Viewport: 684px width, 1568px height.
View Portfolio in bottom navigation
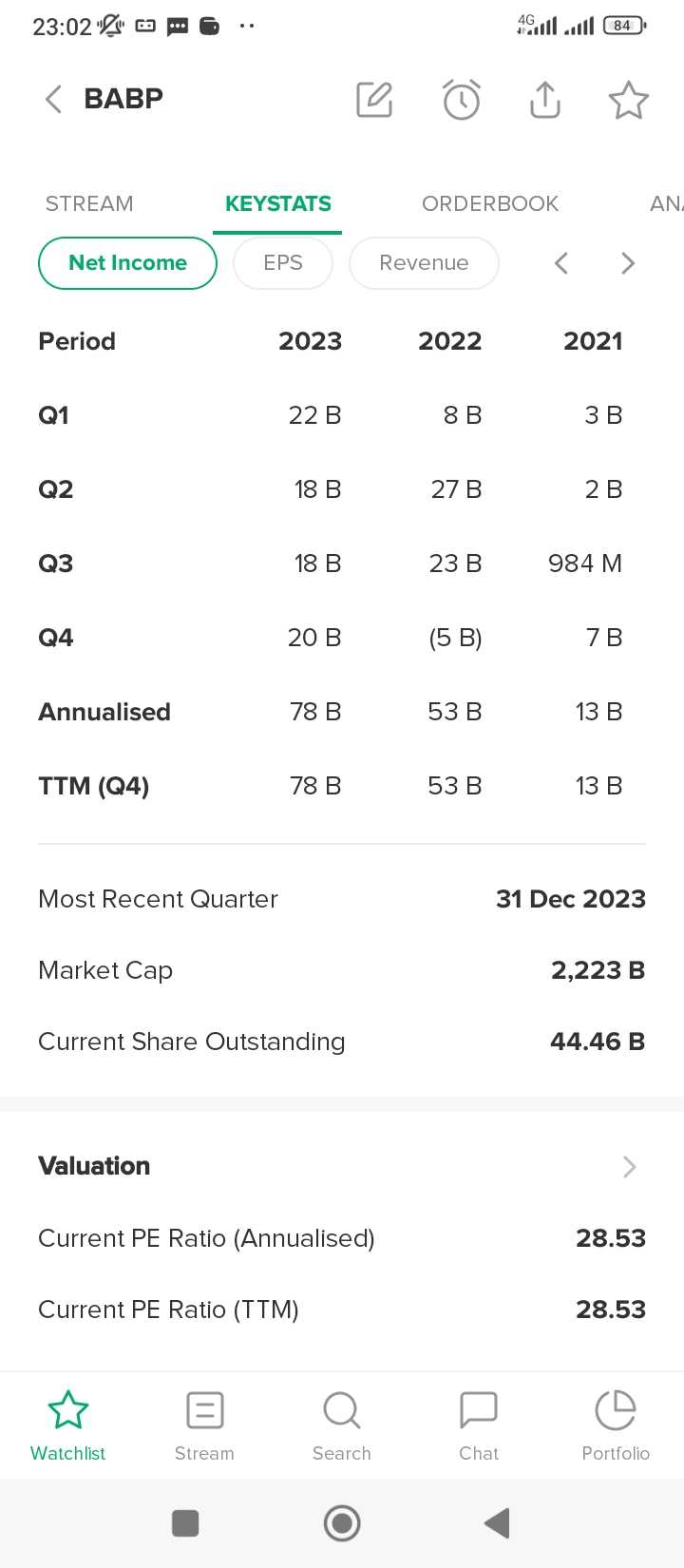616,1424
